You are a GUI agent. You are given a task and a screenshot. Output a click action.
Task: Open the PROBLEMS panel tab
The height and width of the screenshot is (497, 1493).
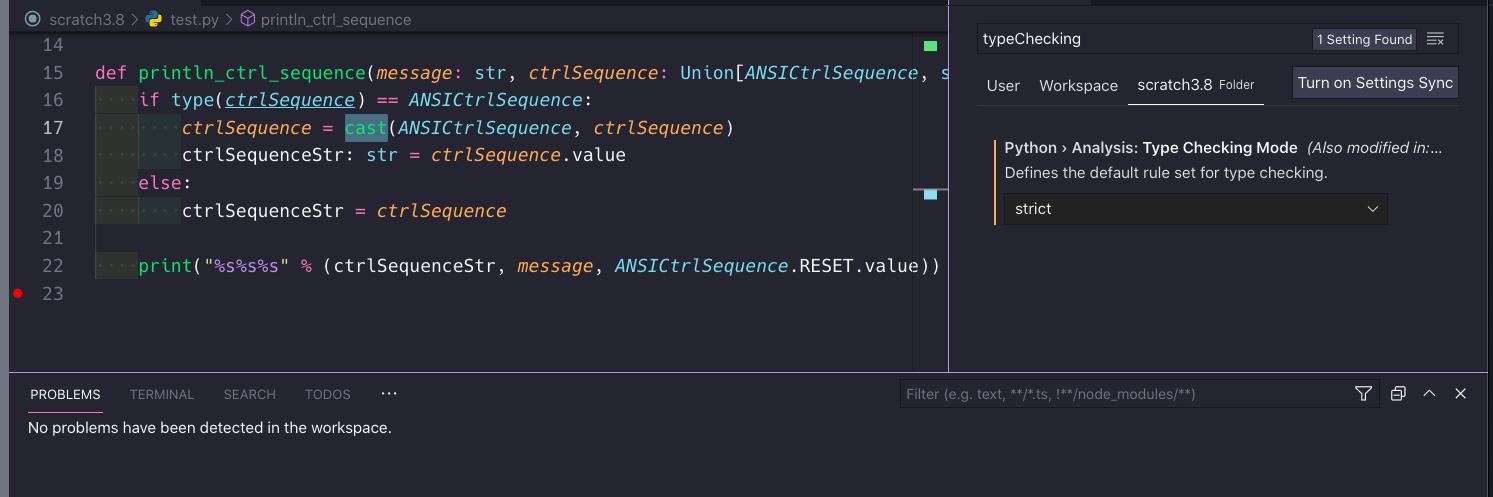pos(65,394)
